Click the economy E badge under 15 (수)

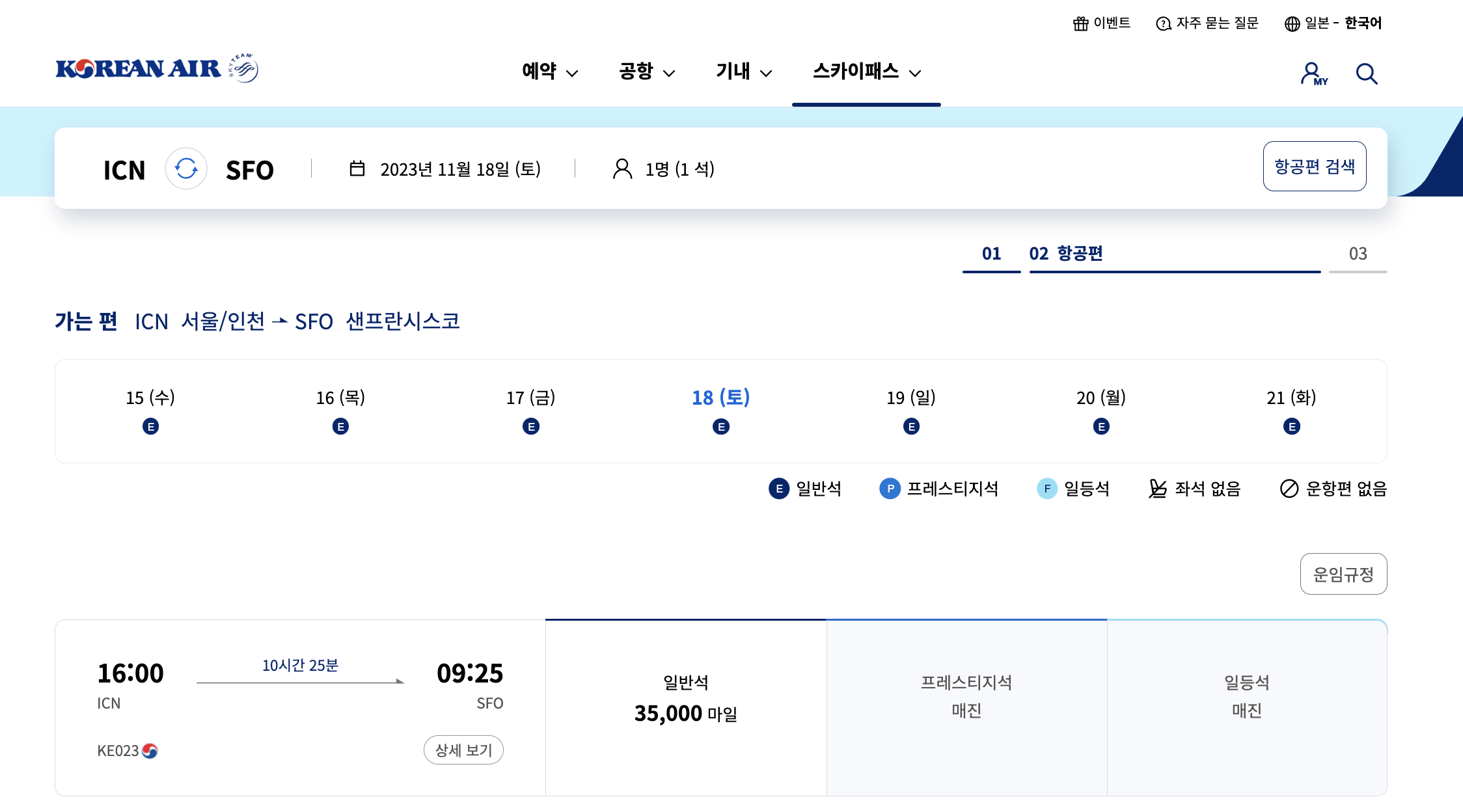(x=150, y=427)
